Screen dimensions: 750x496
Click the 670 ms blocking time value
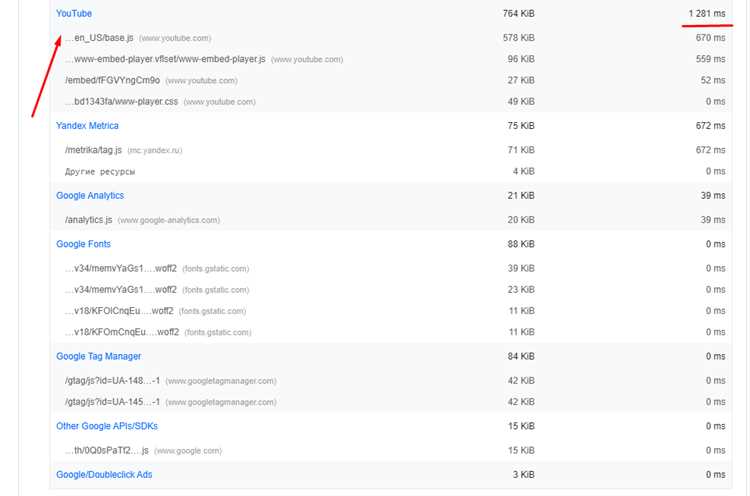pos(710,38)
